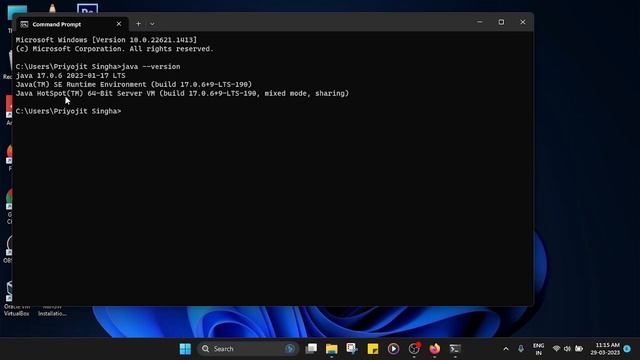Show hidden system tray icons
This screenshot has height=360, width=640.
coord(506,349)
